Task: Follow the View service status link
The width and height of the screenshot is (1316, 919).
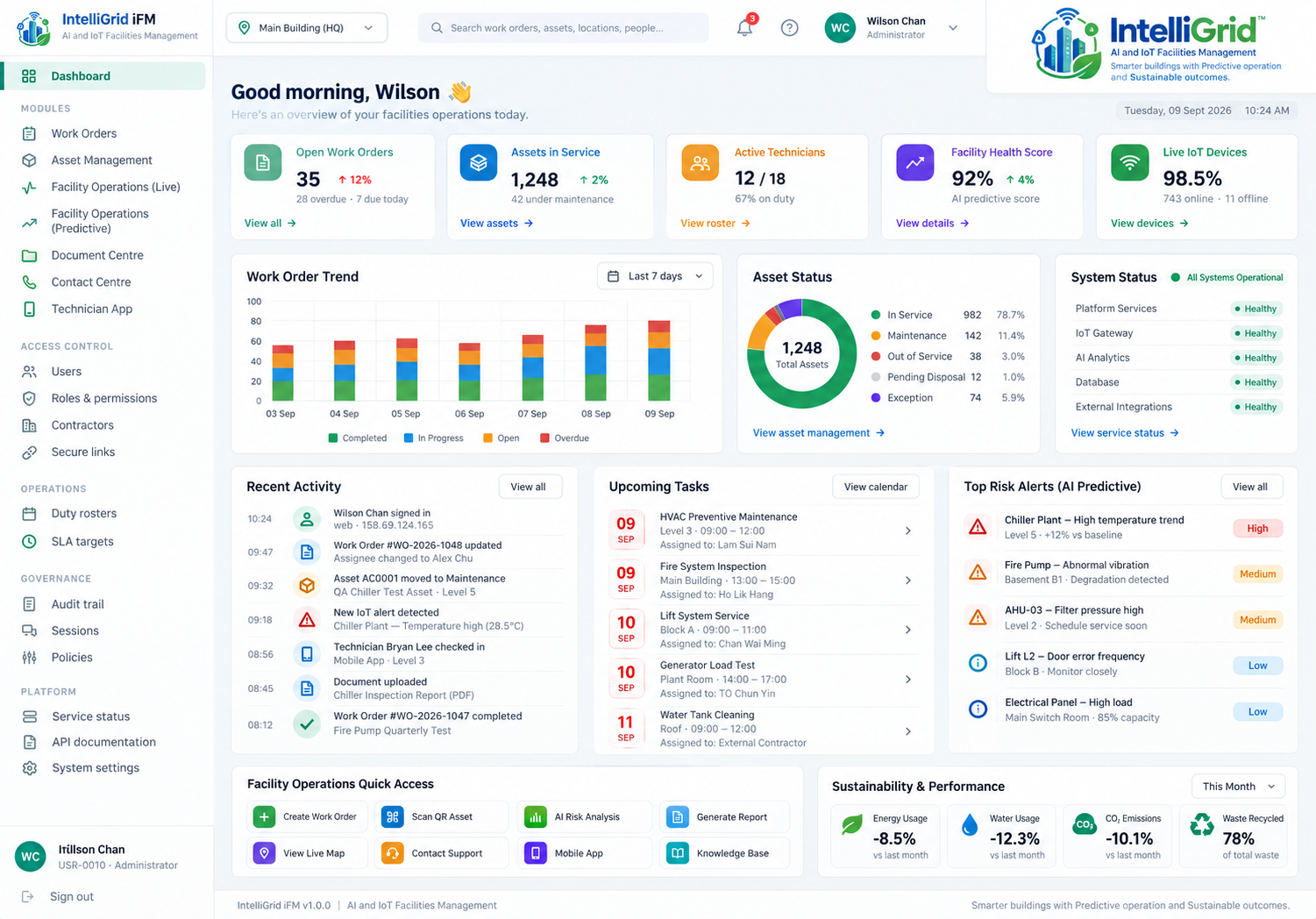Action: click(1125, 433)
